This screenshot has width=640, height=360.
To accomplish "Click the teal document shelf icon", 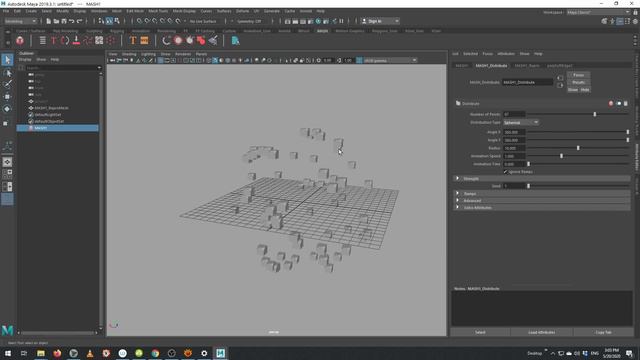I will coord(235,40).
